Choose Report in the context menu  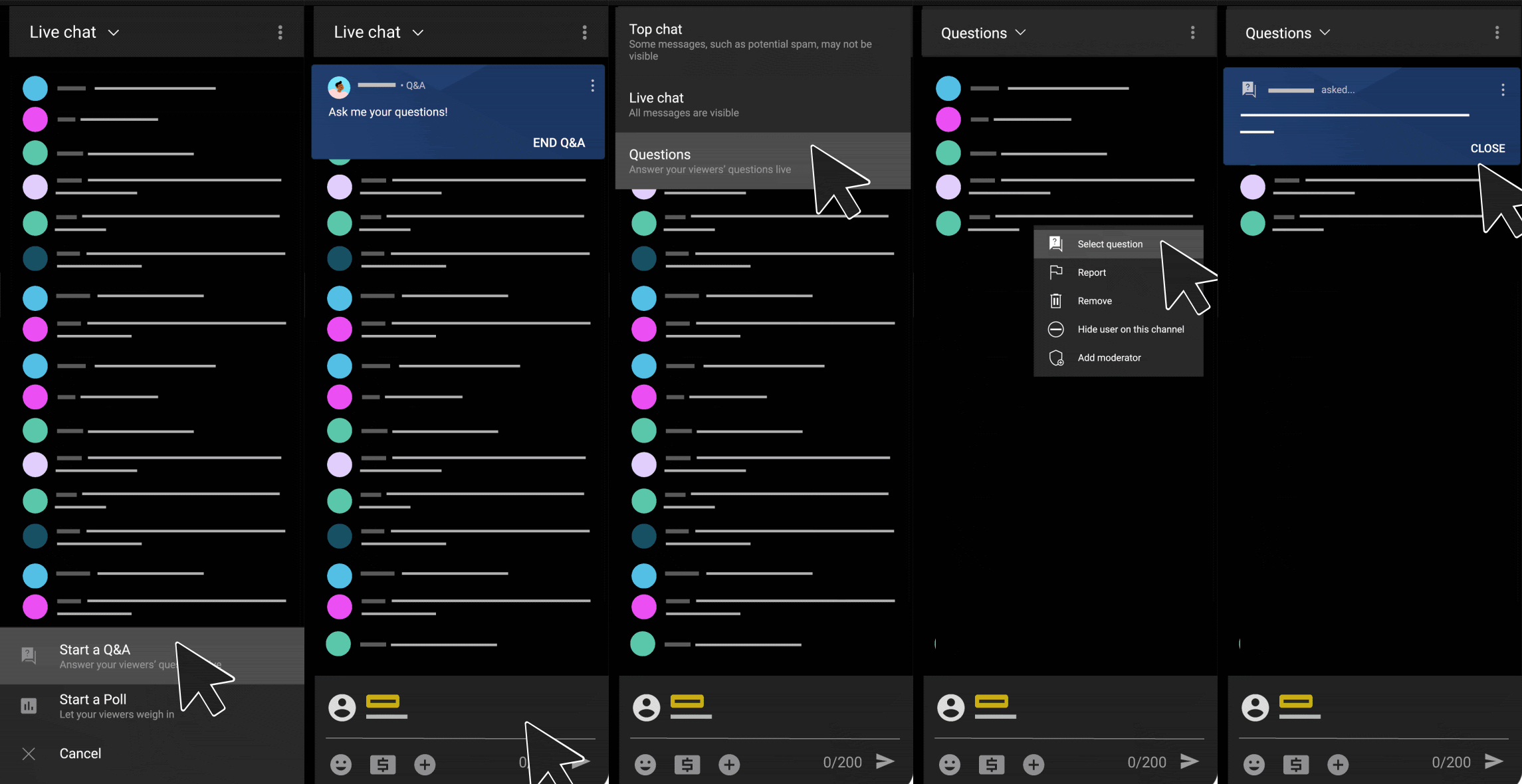(1119, 272)
